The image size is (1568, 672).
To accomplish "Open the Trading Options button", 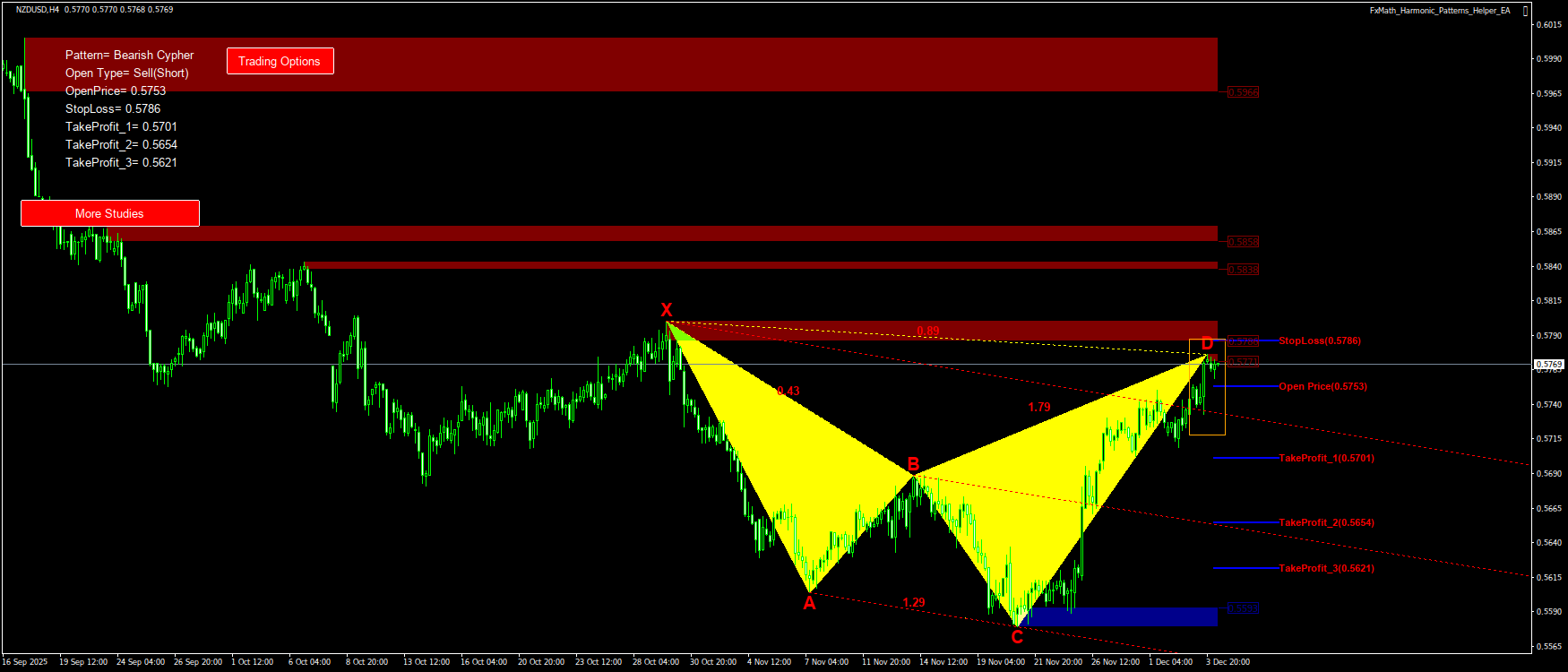I will tap(280, 61).
